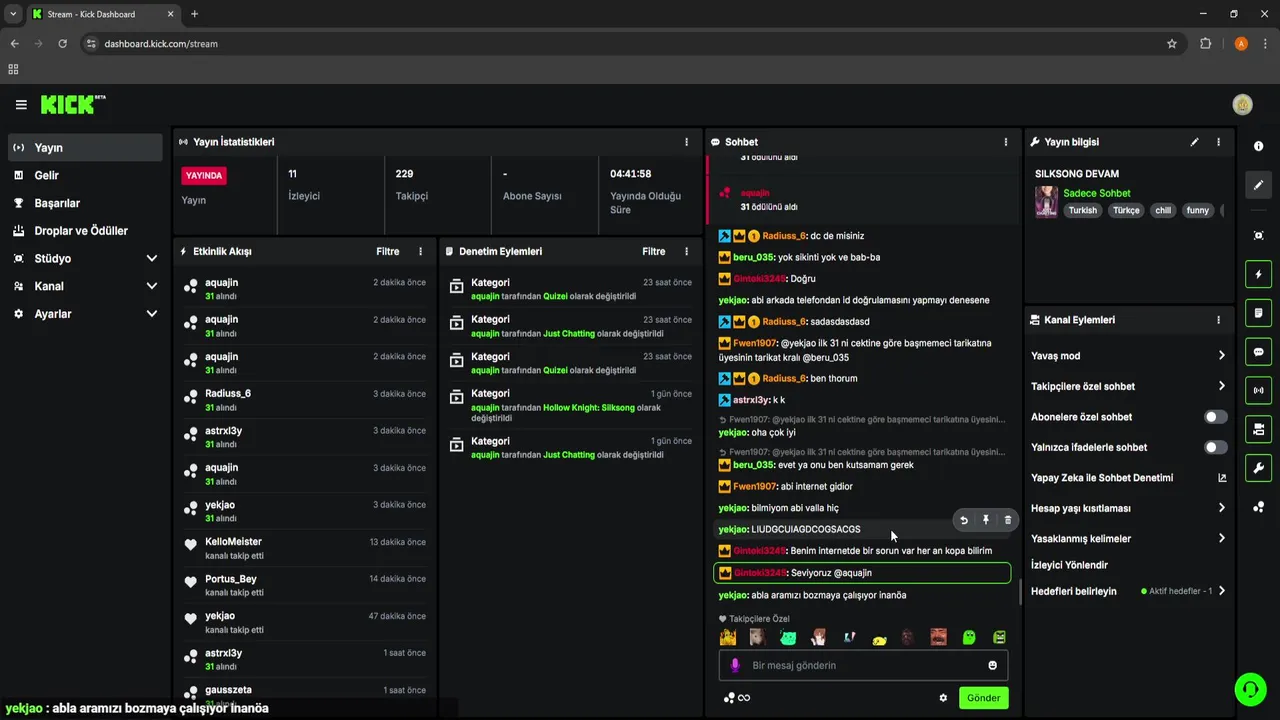Open the Filtre dropdown in Etkinlik Akışı
This screenshot has width=1280, height=720.
pos(387,251)
